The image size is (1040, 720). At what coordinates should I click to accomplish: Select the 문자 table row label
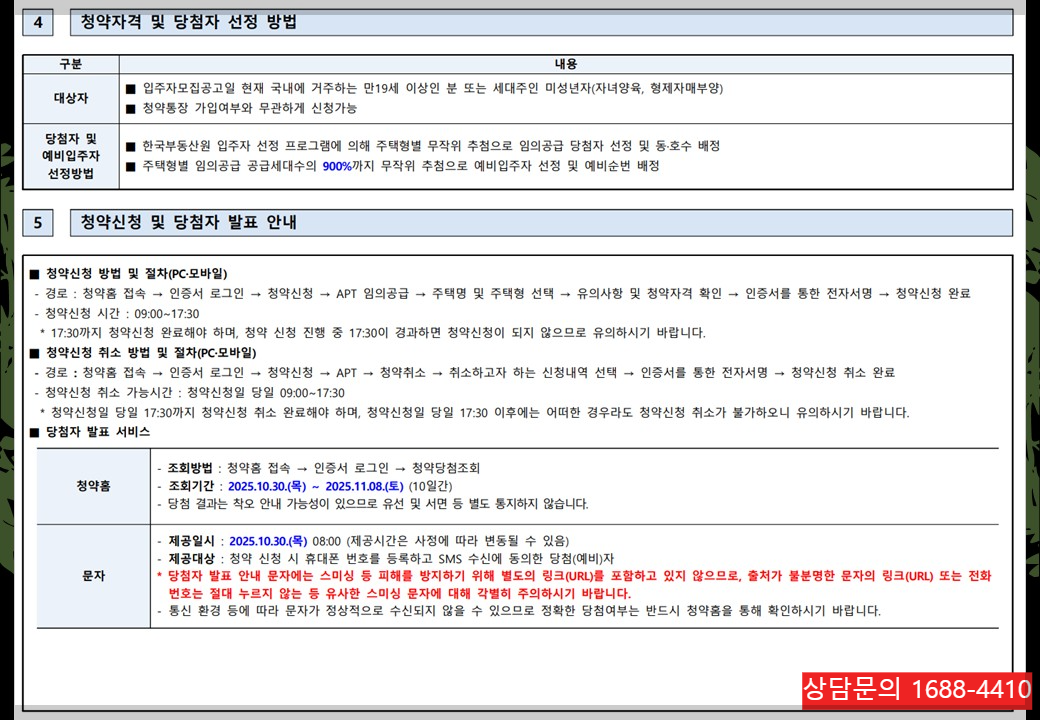point(94,576)
